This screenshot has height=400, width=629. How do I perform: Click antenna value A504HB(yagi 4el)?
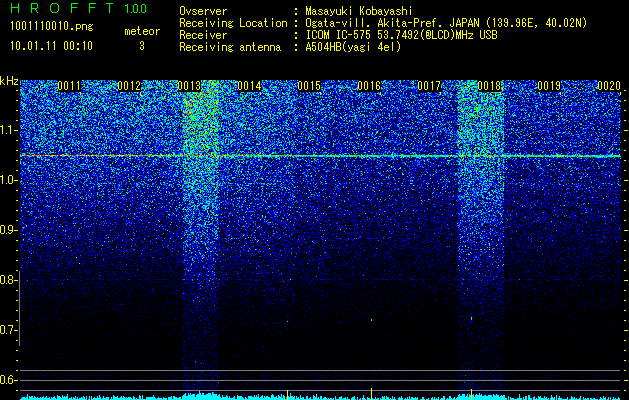tap(353, 47)
